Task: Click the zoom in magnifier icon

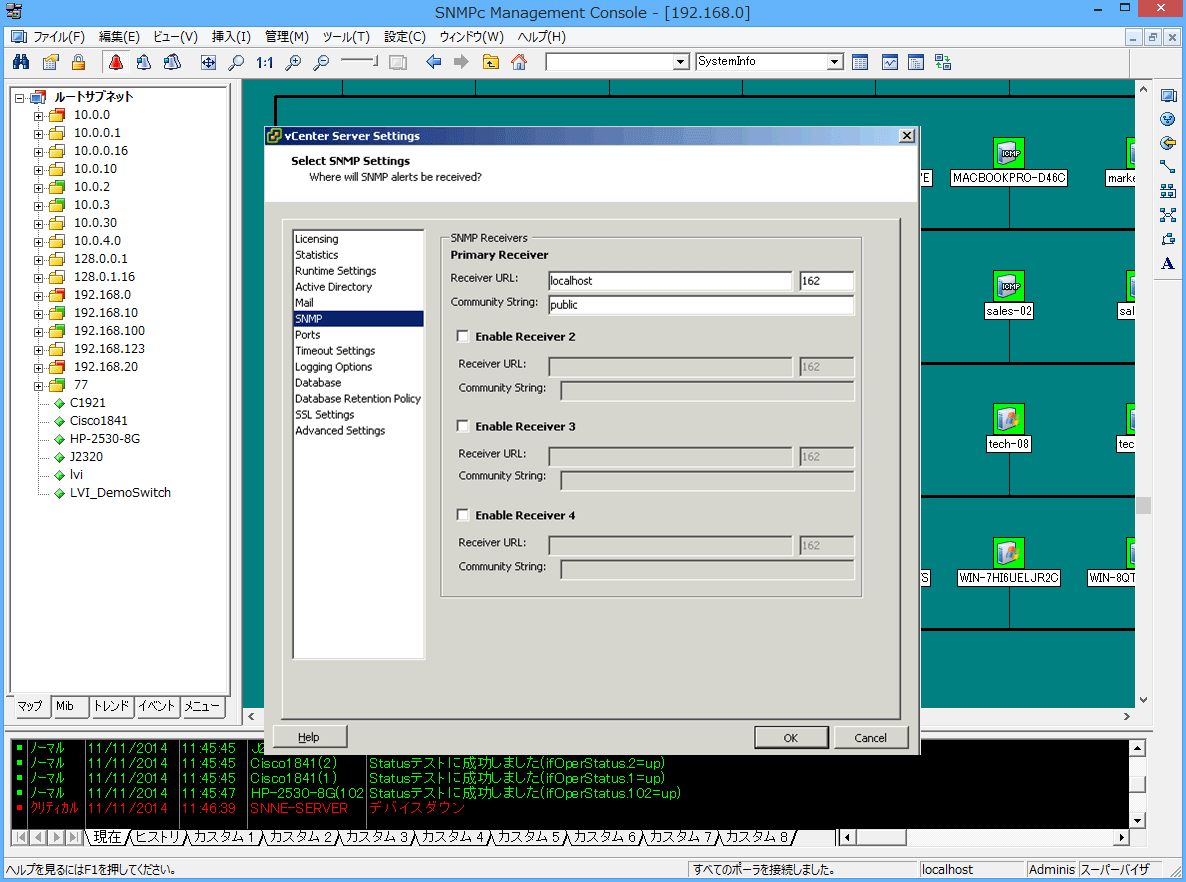Action: (x=293, y=62)
